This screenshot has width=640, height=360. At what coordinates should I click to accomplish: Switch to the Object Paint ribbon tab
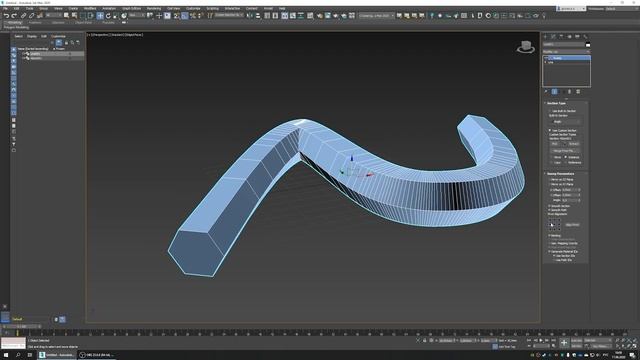[x=83, y=22]
